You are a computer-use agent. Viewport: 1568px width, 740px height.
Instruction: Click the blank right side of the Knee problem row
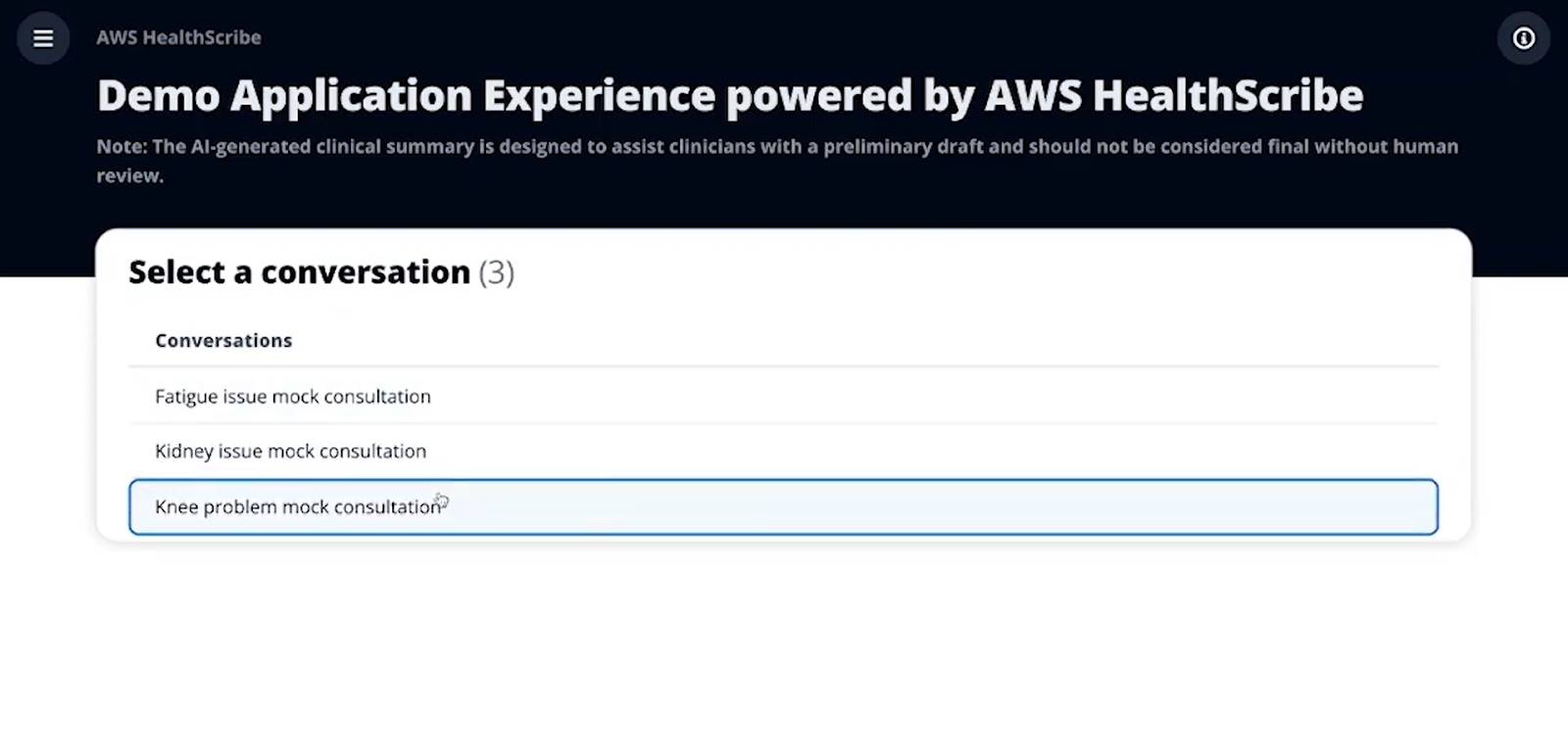(941, 507)
